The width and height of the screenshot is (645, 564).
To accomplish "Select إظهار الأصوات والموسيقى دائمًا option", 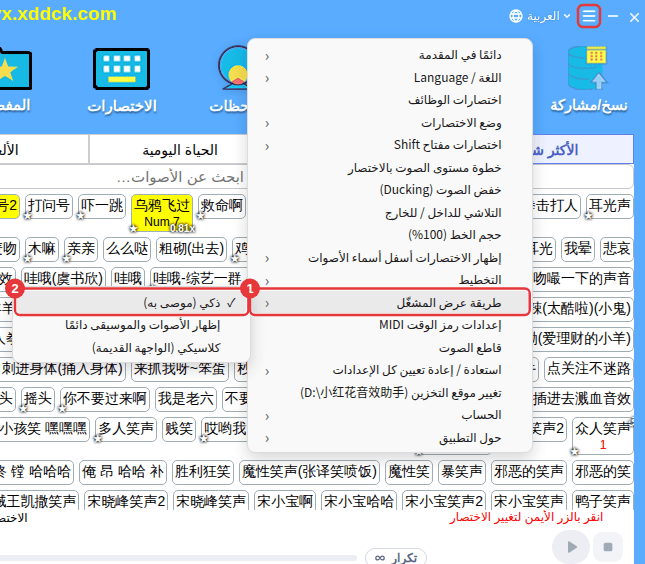I will pyautogui.click(x=132, y=325).
